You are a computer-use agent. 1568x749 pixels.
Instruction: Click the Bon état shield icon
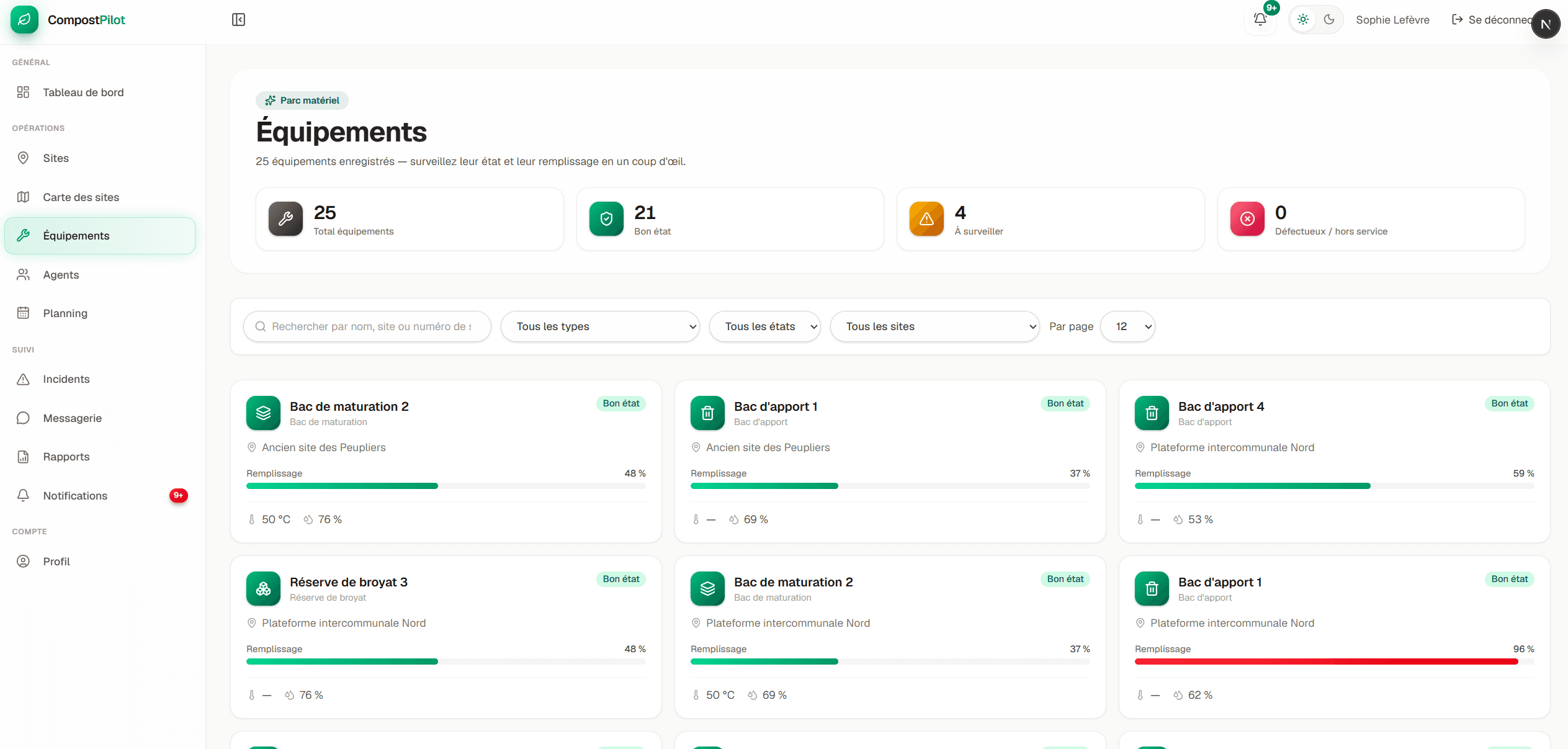tap(606, 219)
